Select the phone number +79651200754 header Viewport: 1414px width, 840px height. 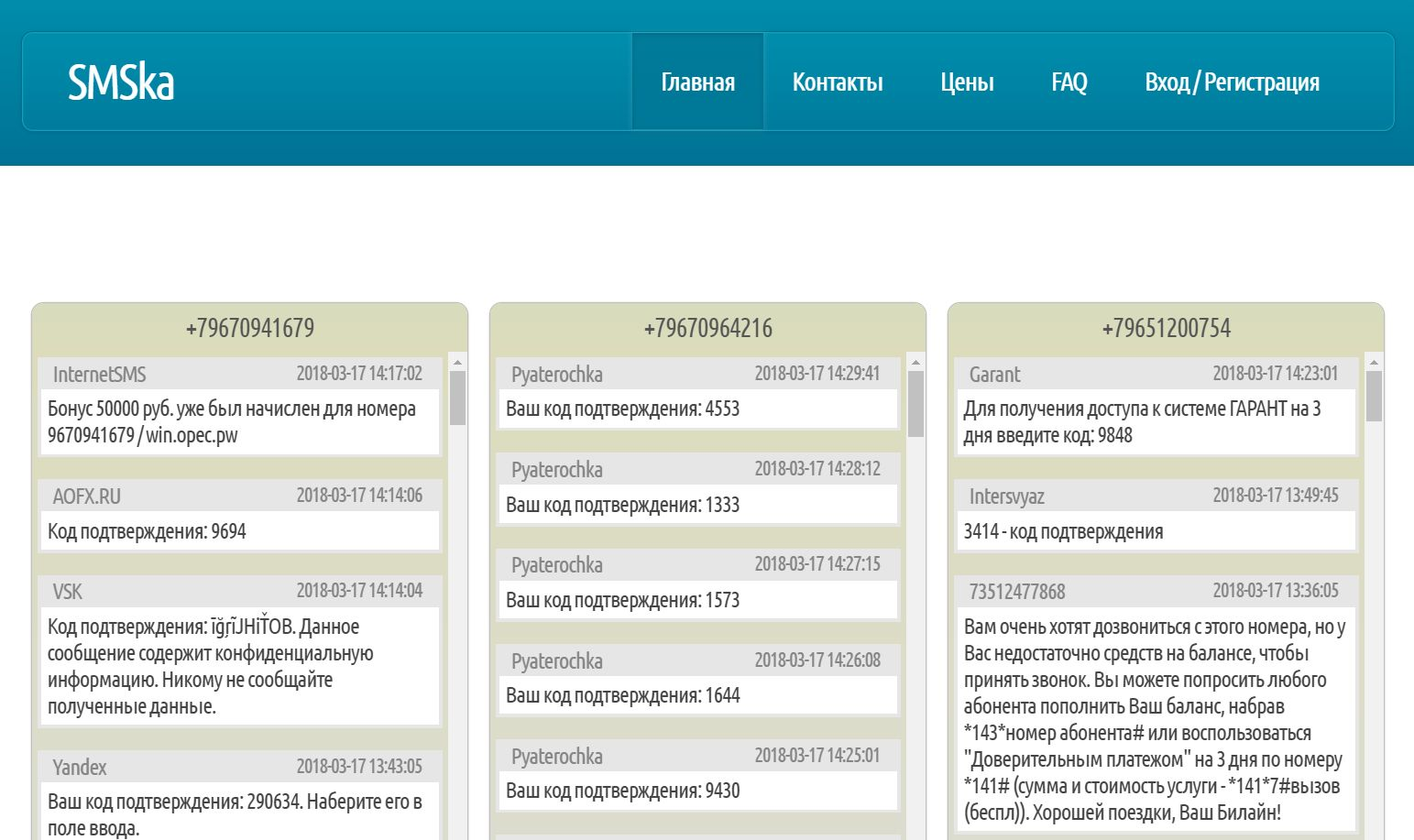coord(1167,328)
